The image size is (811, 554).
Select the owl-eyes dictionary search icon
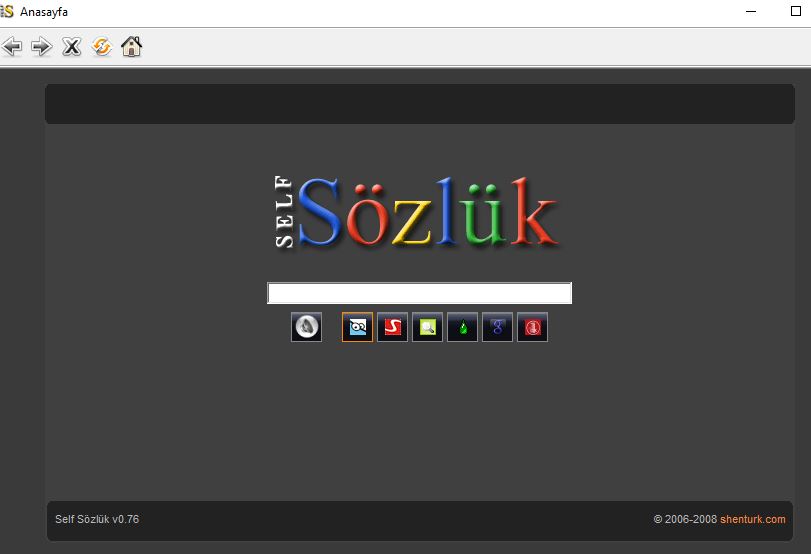357,327
